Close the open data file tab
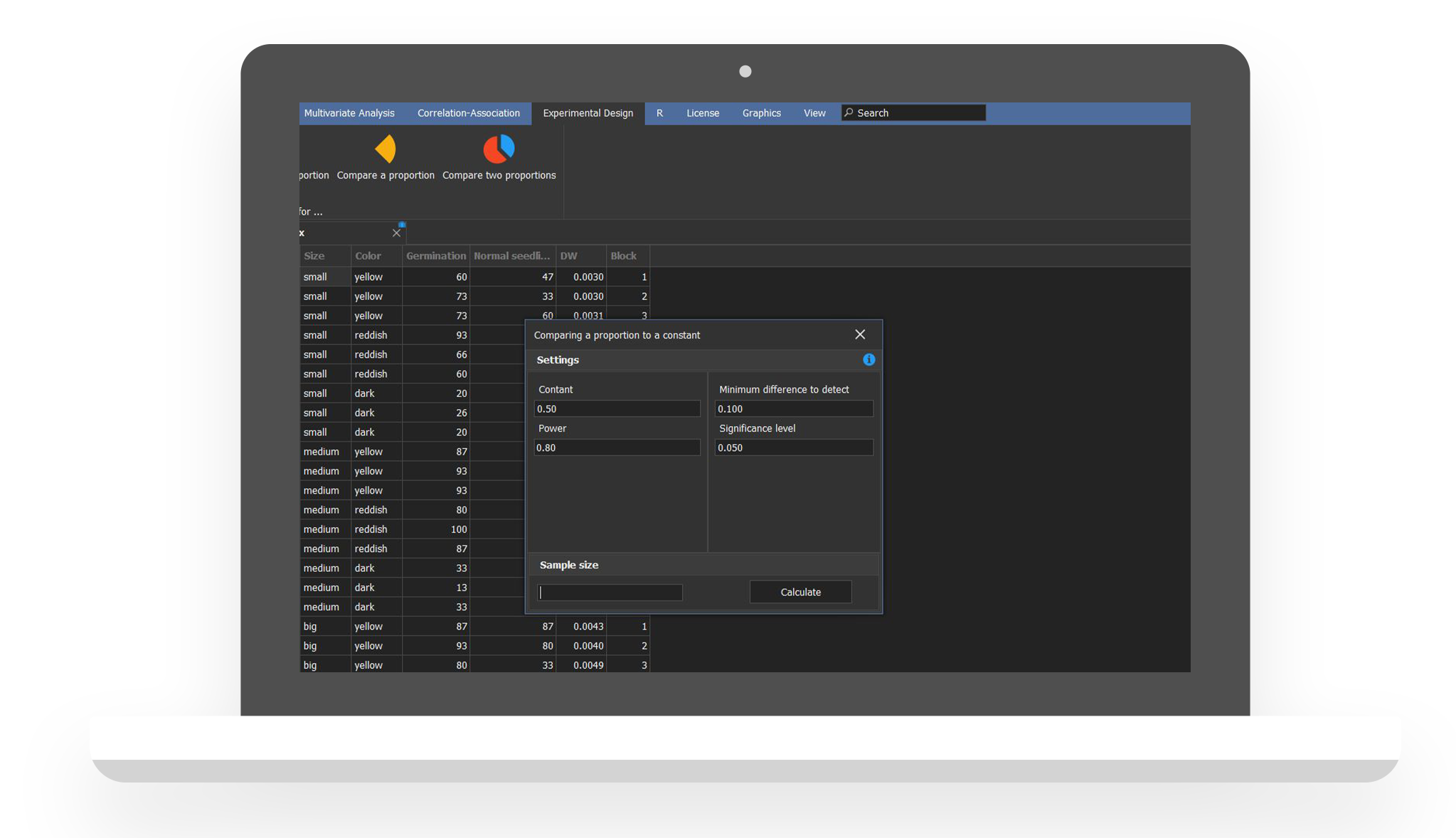 396,233
